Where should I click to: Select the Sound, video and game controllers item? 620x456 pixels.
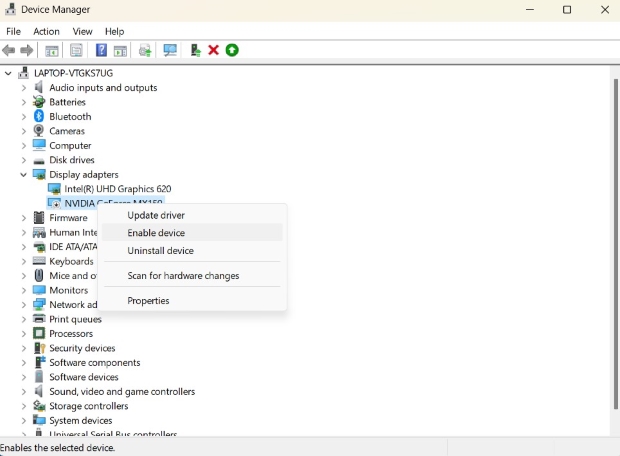pyautogui.click(x=122, y=392)
